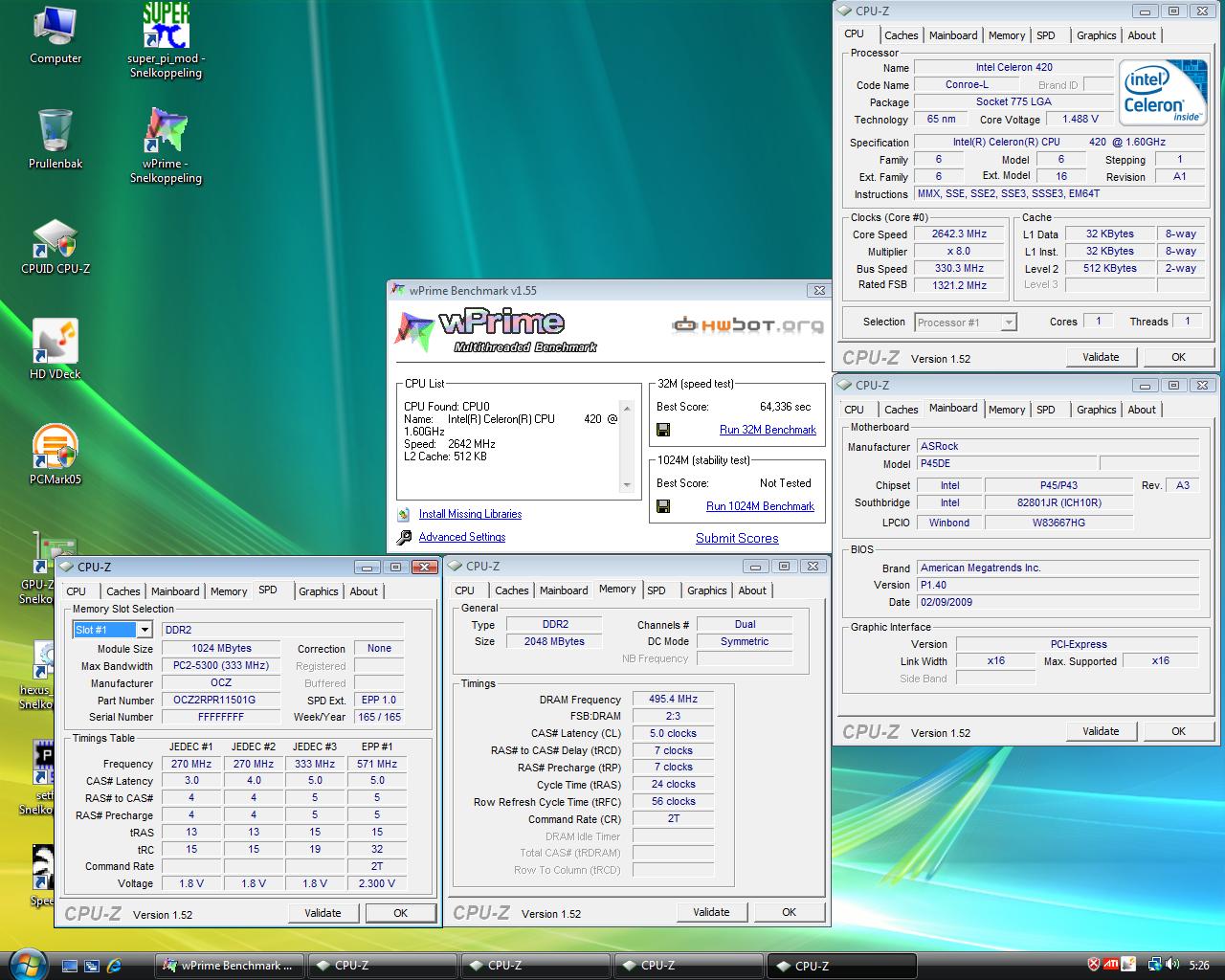
Task: Switch to Caches tab in the Celeron CPU window
Action: (901, 35)
